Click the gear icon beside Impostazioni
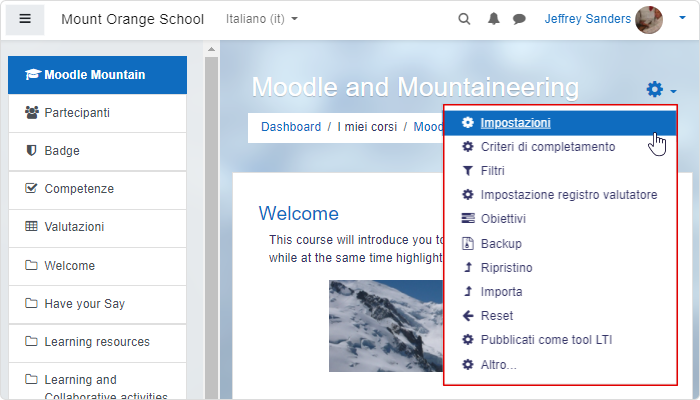Viewport: 700px width, 400px height. tap(467, 122)
